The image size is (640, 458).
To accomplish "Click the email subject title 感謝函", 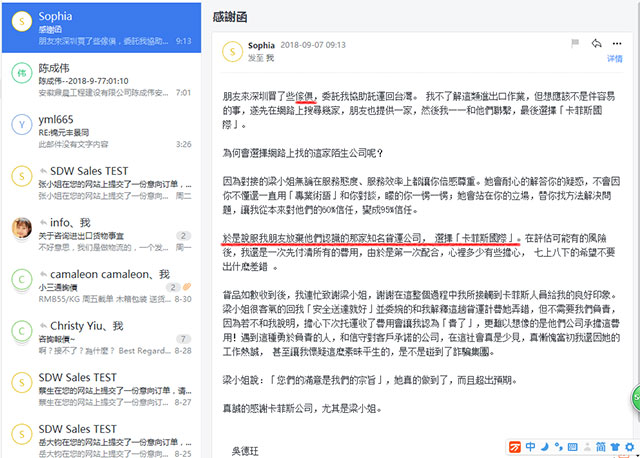I will [229, 17].
